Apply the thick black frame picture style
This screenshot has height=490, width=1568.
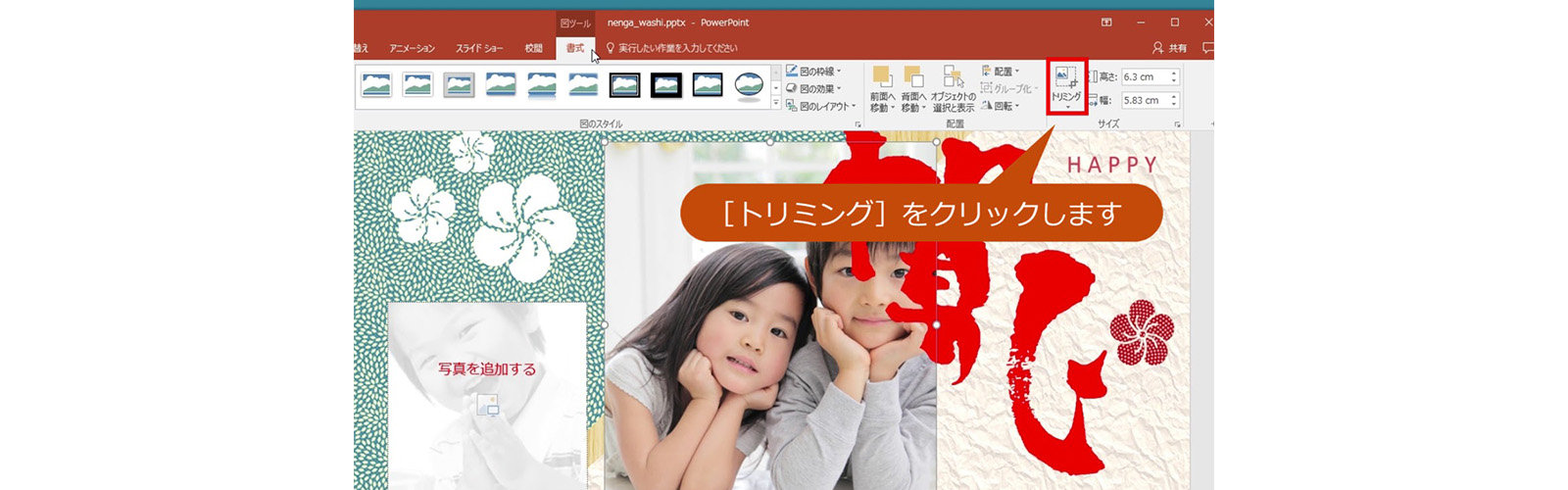click(666, 85)
